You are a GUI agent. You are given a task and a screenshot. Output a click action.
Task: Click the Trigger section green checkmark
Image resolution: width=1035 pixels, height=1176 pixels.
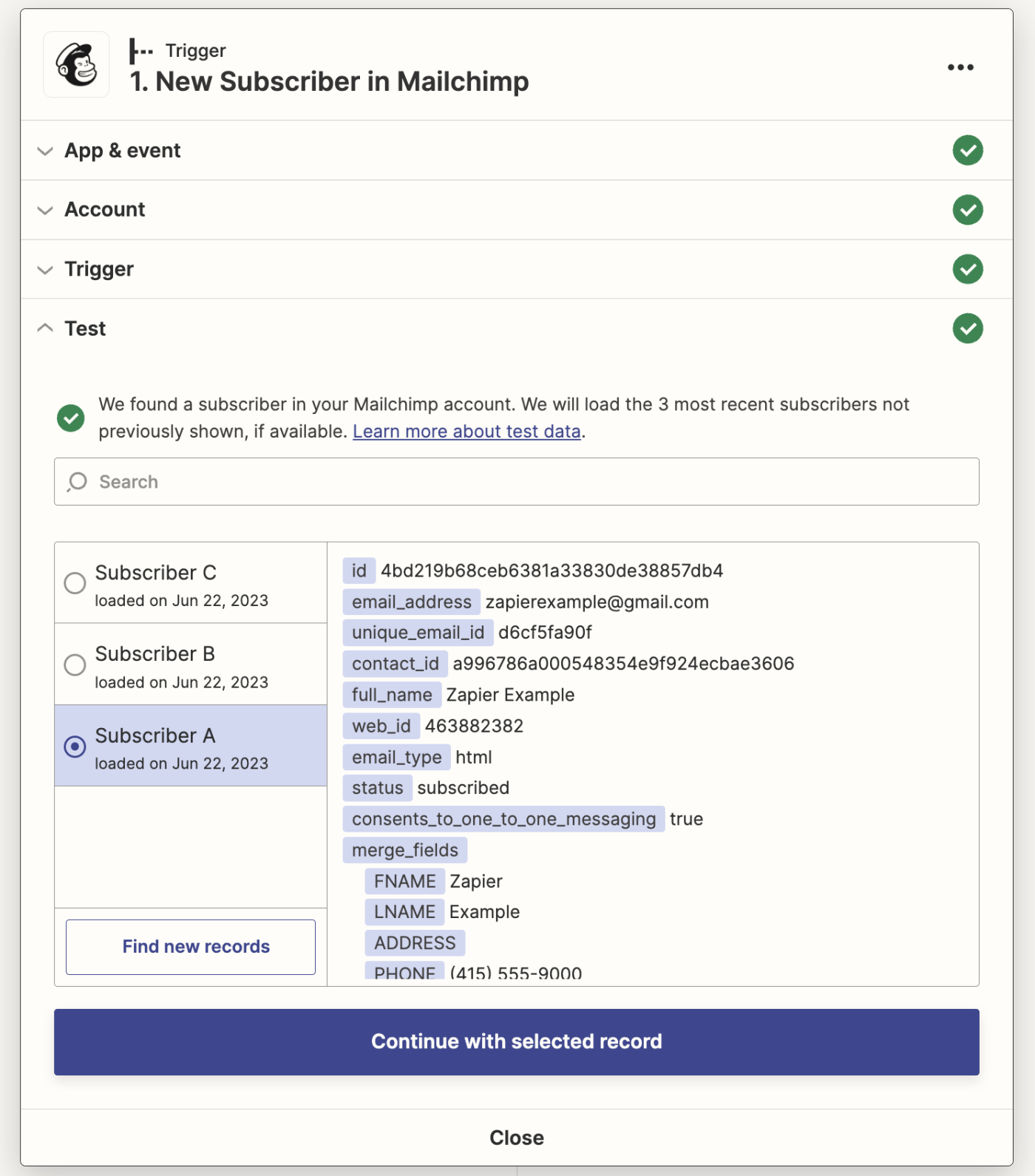click(x=967, y=269)
